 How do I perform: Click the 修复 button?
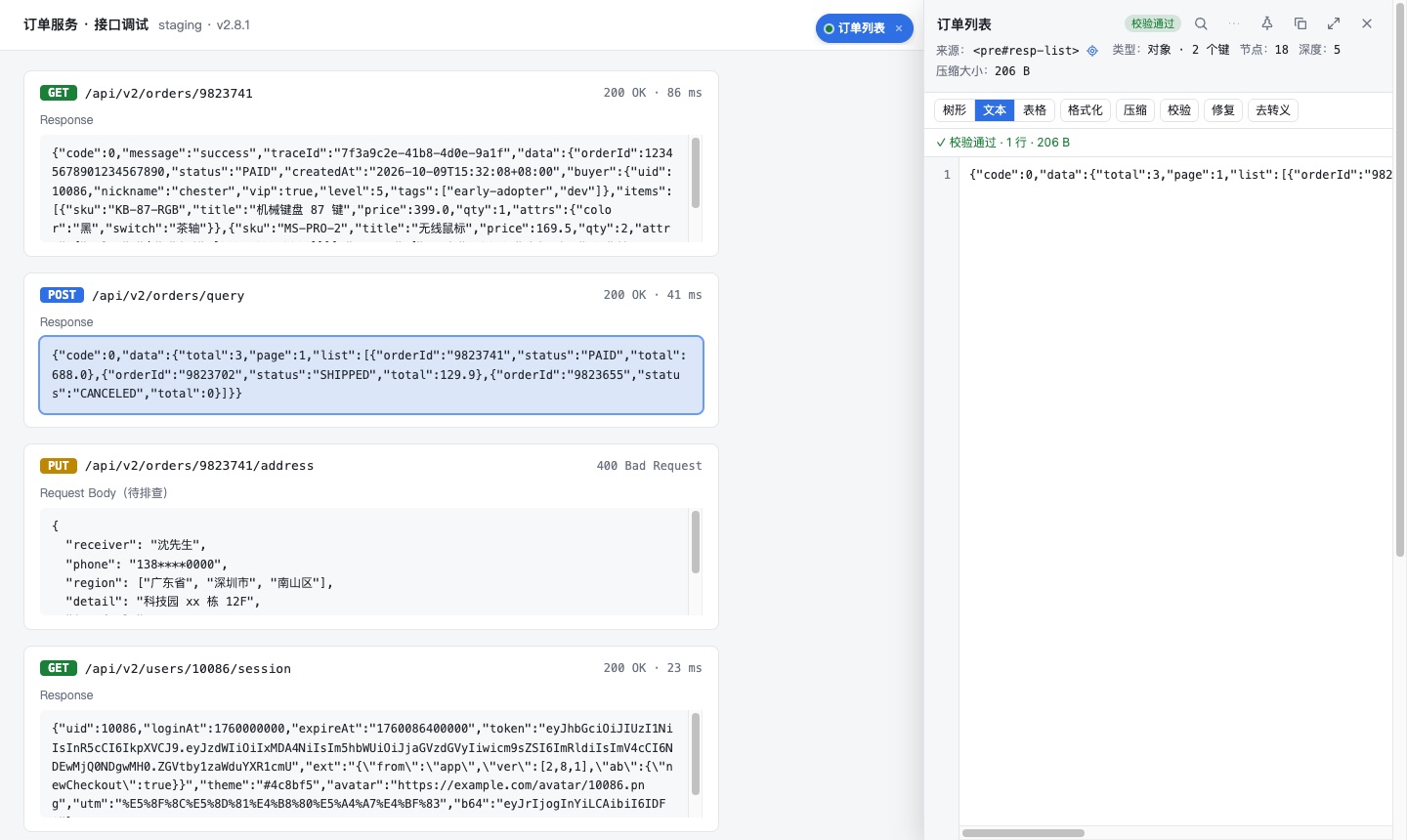1223,110
